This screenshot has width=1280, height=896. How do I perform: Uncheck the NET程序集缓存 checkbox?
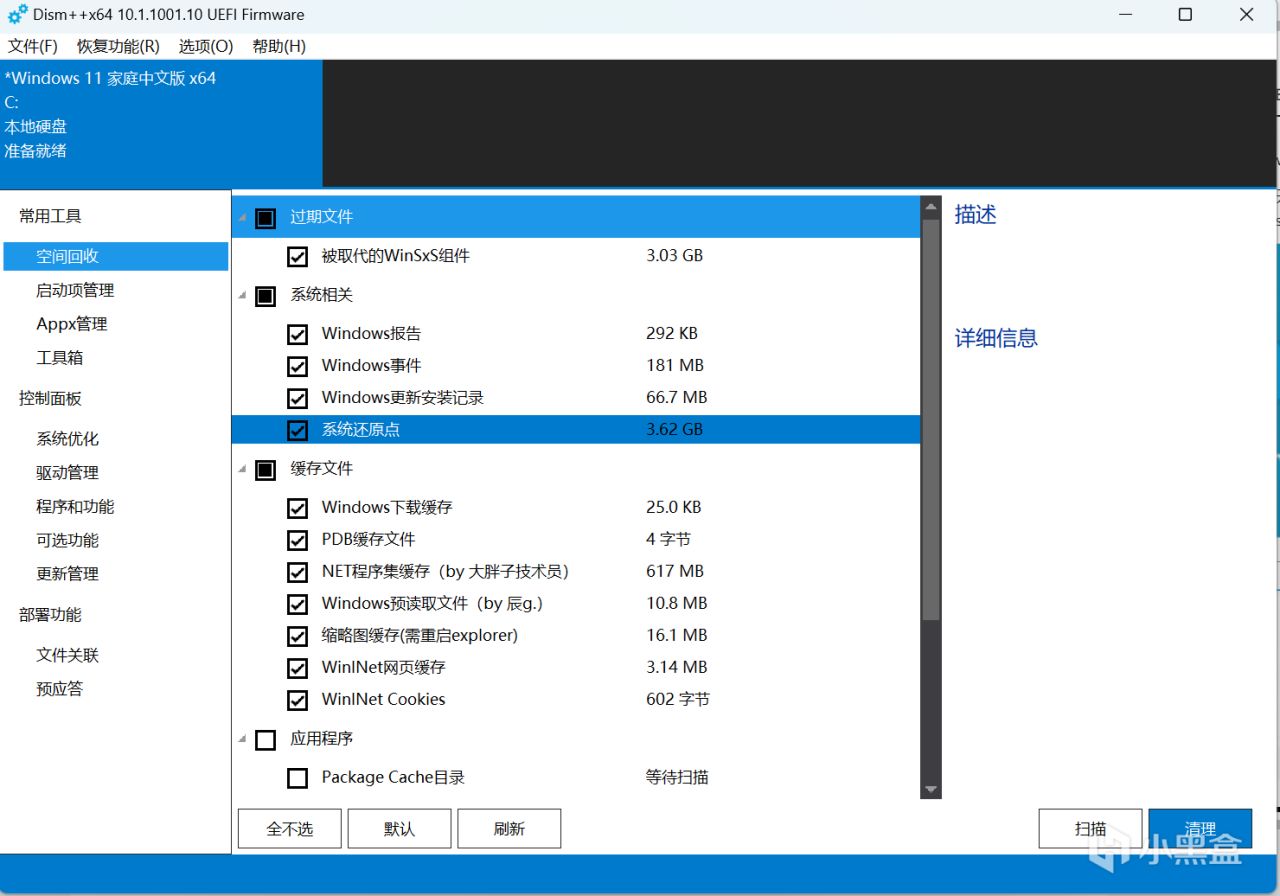click(297, 572)
